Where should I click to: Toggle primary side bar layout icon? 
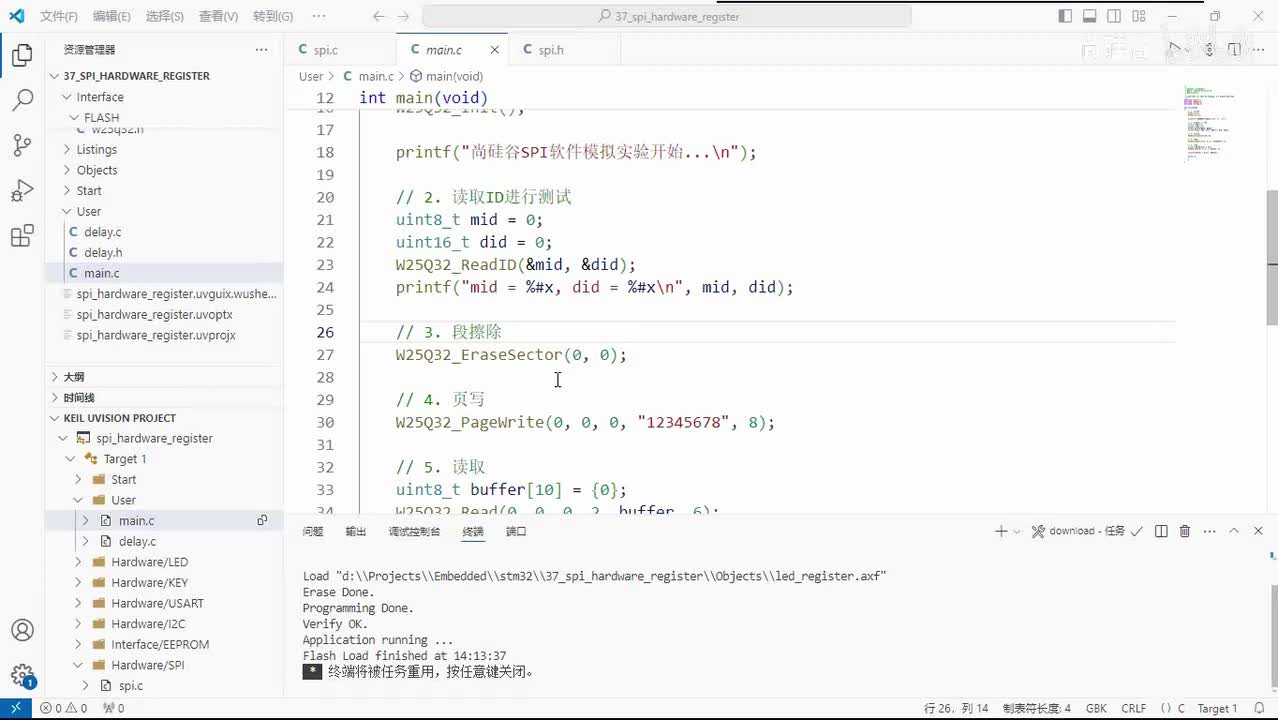coord(1065,16)
